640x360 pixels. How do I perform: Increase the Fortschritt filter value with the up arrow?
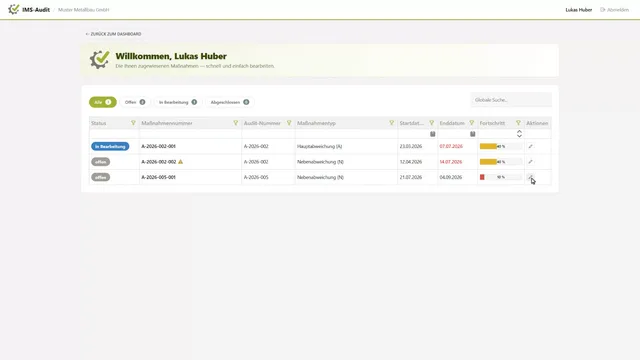coord(519,131)
